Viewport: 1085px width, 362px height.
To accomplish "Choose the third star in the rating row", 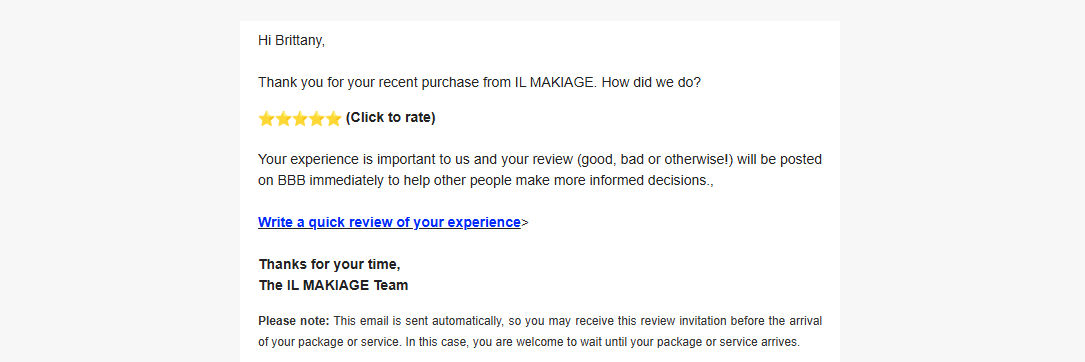I will pos(300,118).
